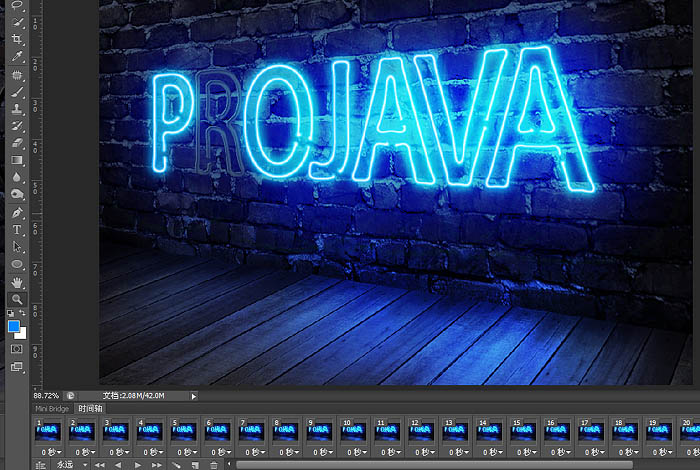Select the Ellipse shape tool
Screen dimensions: 700x470
tap(17, 264)
